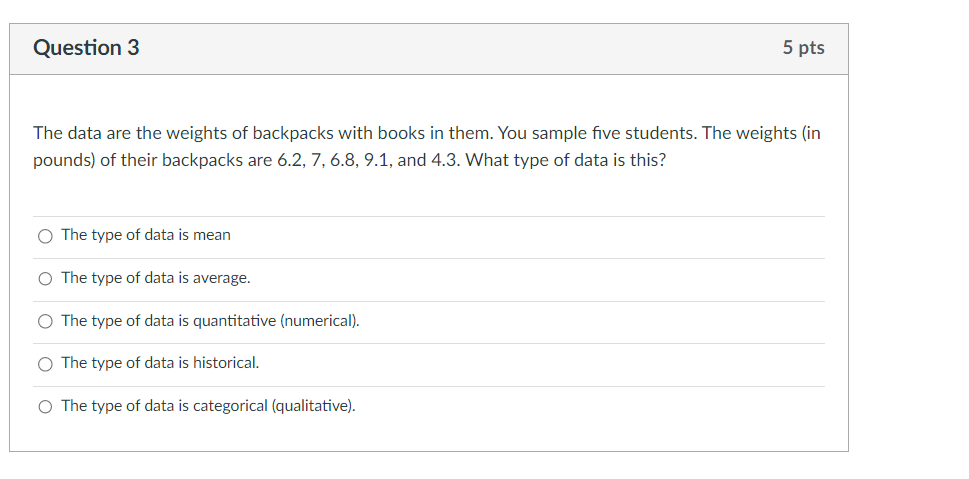The height and width of the screenshot is (479, 969).
Task: Click the word "(numerical)" in the third option
Action: pyautogui.click(x=319, y=321)
